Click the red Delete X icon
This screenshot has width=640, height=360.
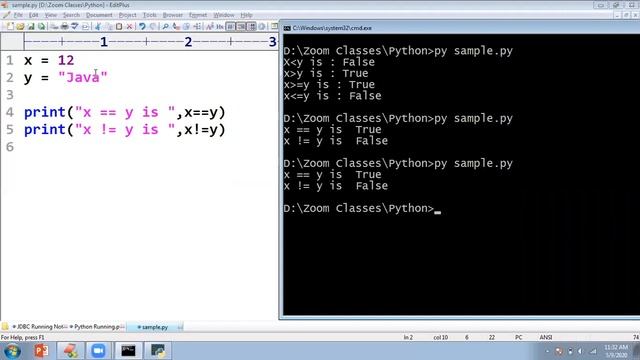(129, 27)
